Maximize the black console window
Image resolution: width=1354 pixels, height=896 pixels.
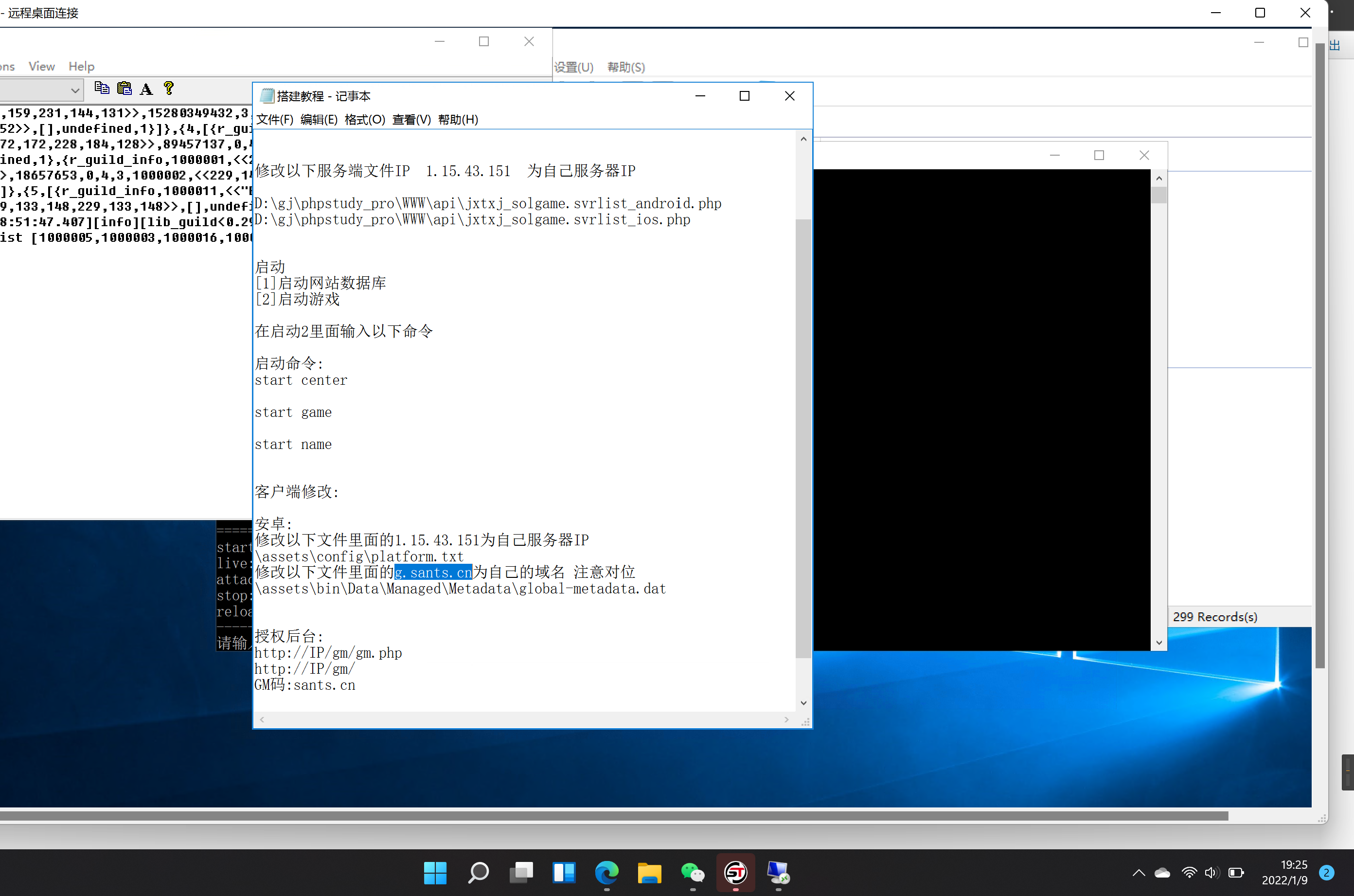pos(1099,155)
